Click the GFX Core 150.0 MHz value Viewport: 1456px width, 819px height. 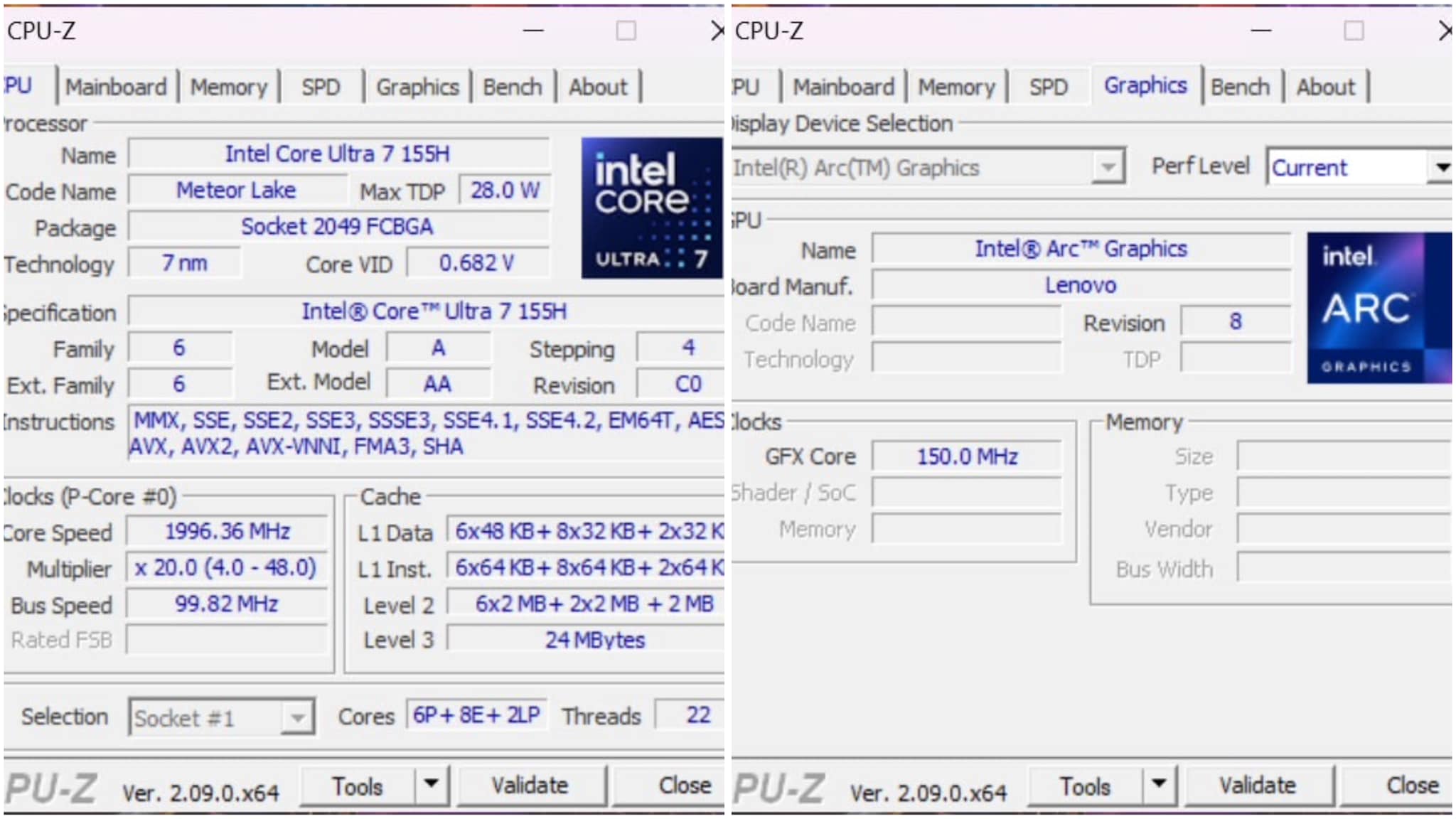pyautogui.click(x=967, y=456)
